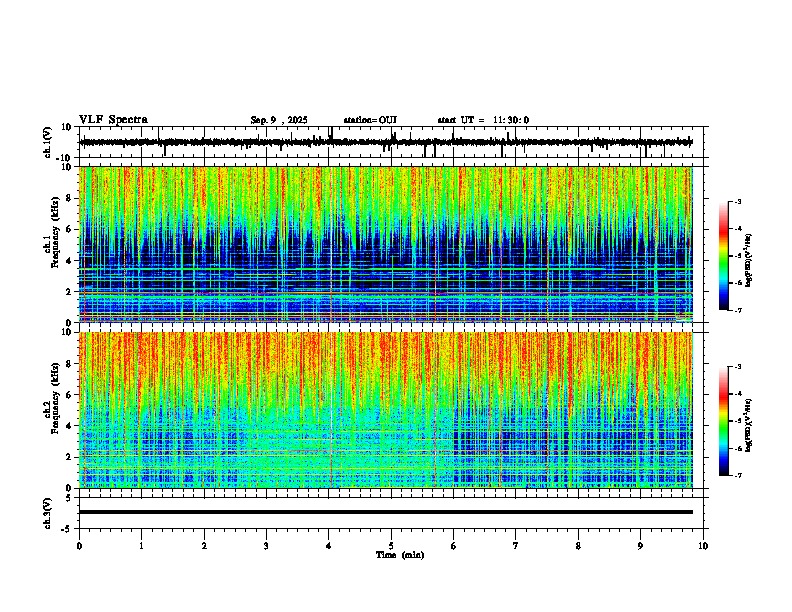
Task: Click the "VLF Spectra" plot title
Action: coord(113,120)
